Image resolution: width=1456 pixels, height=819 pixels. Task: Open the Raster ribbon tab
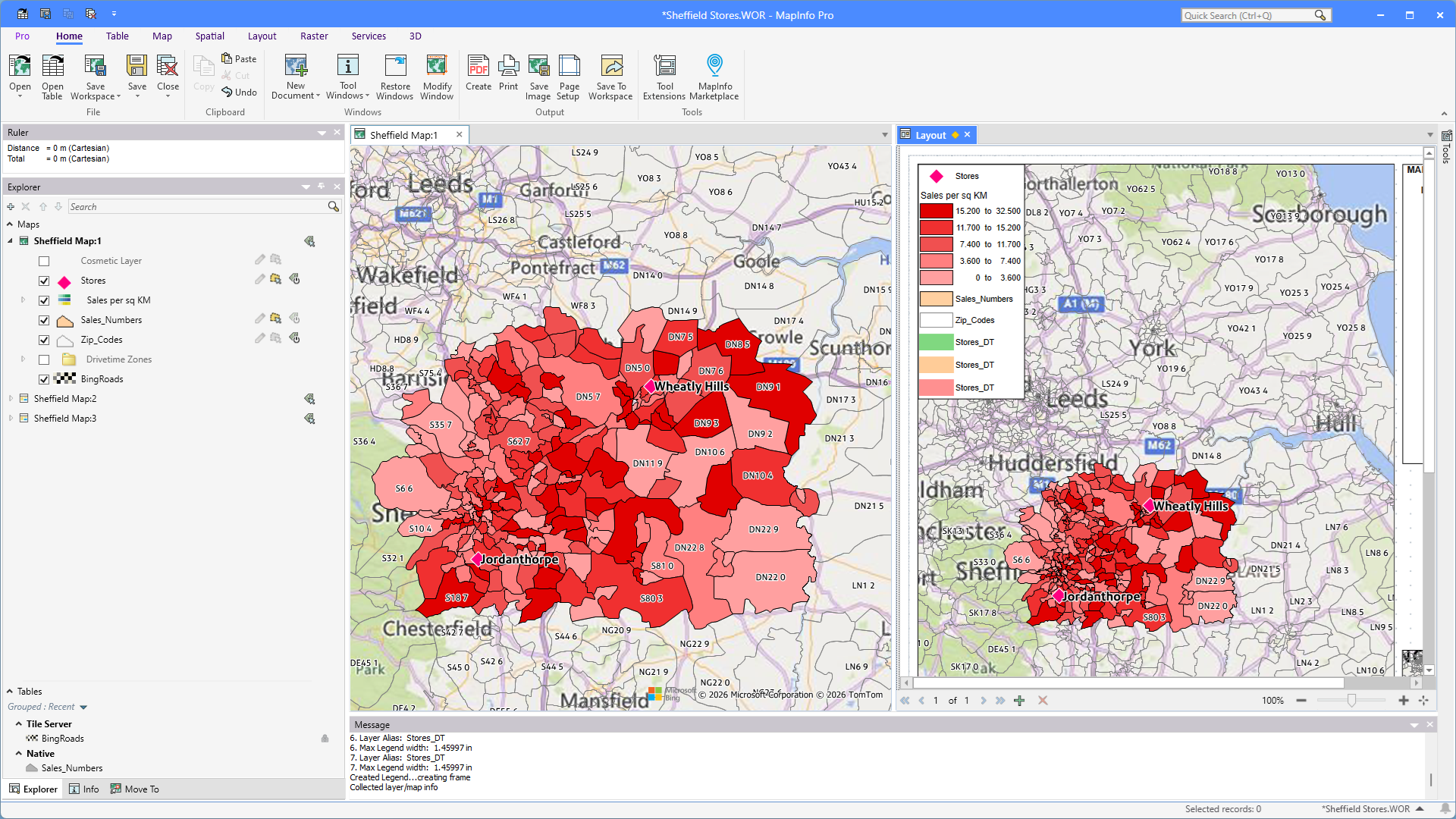(314, 36)
